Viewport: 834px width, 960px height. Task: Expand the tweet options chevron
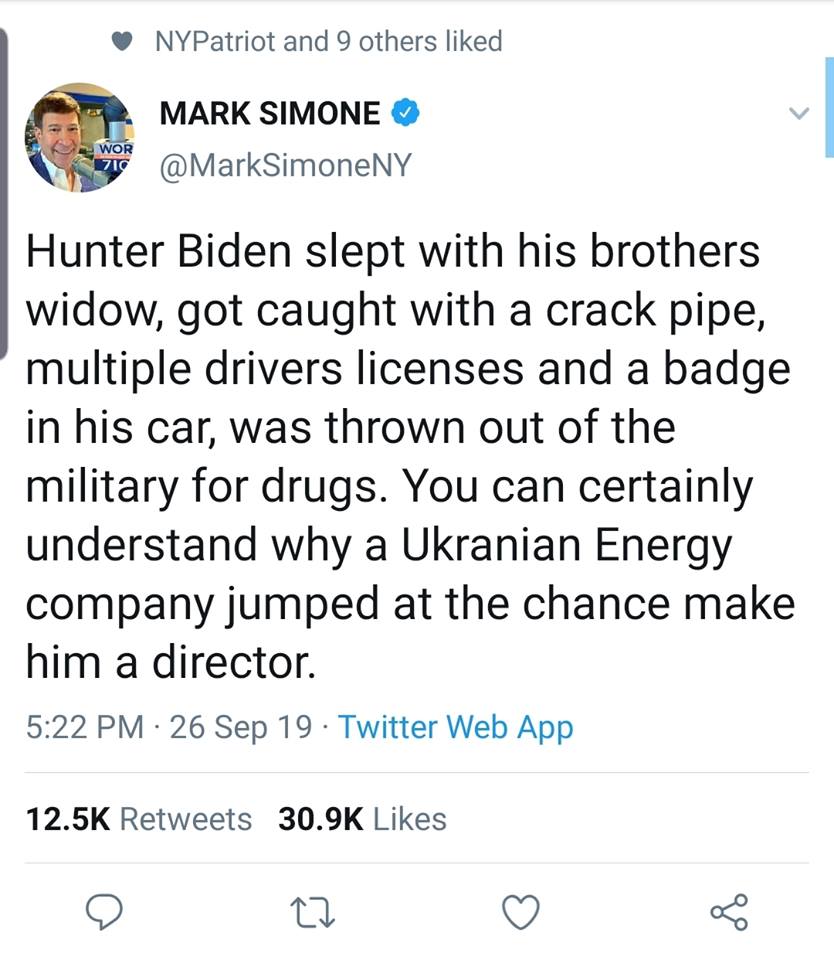tap(797, 114)
